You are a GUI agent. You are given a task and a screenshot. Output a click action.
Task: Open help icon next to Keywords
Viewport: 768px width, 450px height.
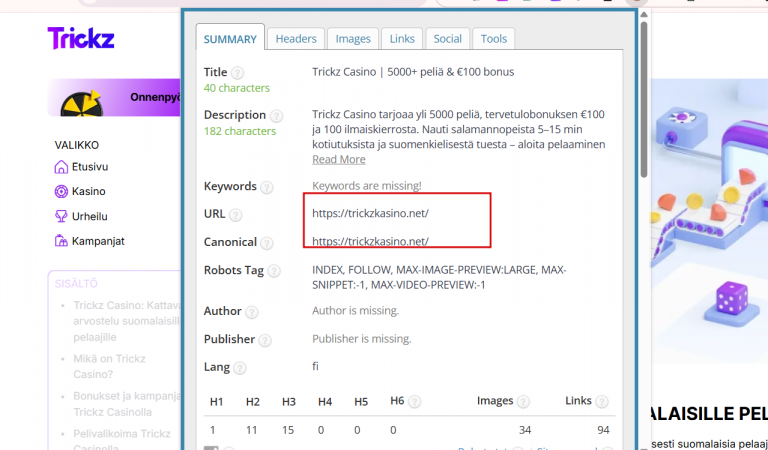267,187
